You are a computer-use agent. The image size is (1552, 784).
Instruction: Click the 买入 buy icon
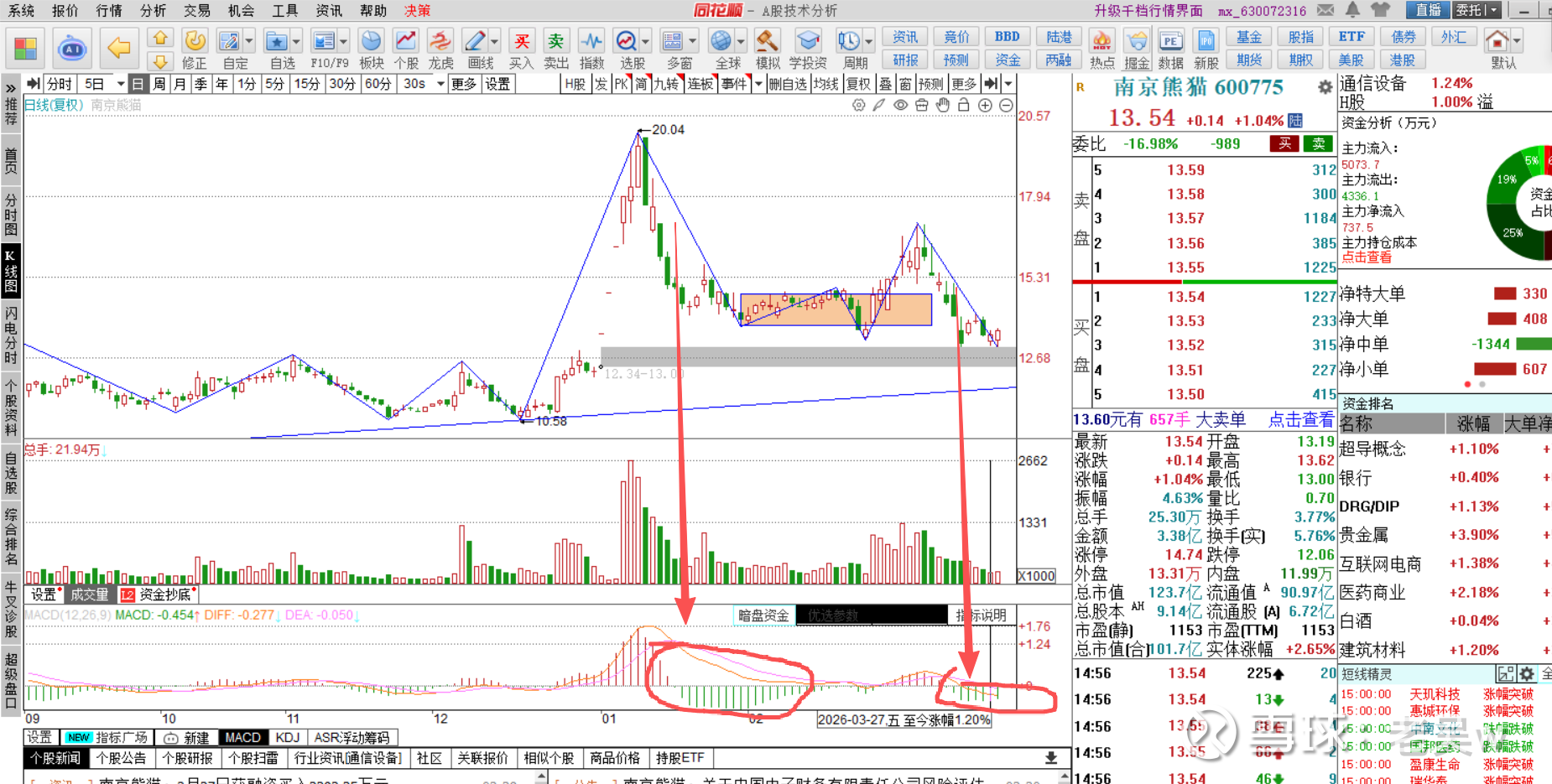point(521,41)
